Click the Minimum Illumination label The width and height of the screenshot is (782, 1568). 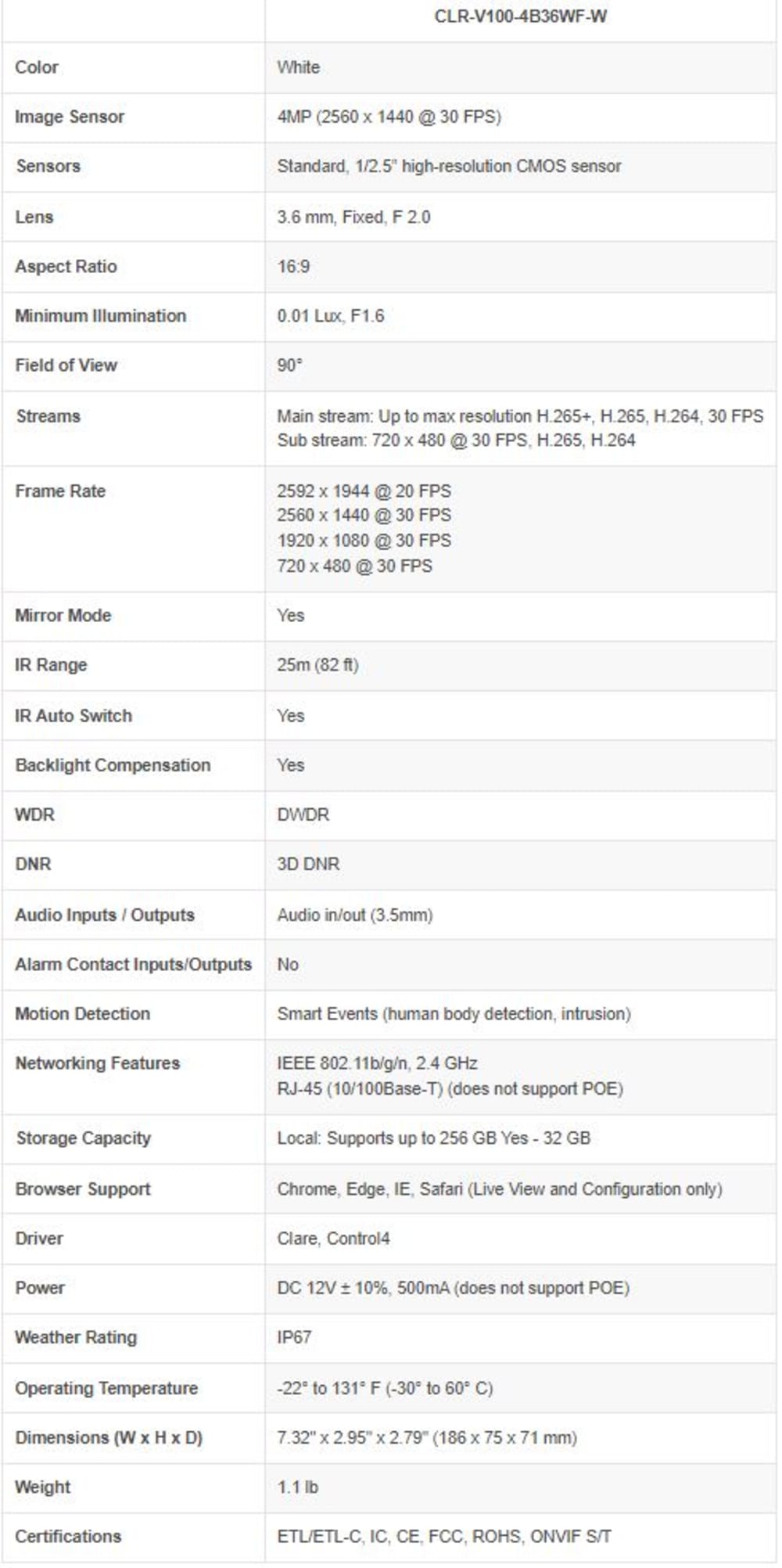(x=101, y=316)
